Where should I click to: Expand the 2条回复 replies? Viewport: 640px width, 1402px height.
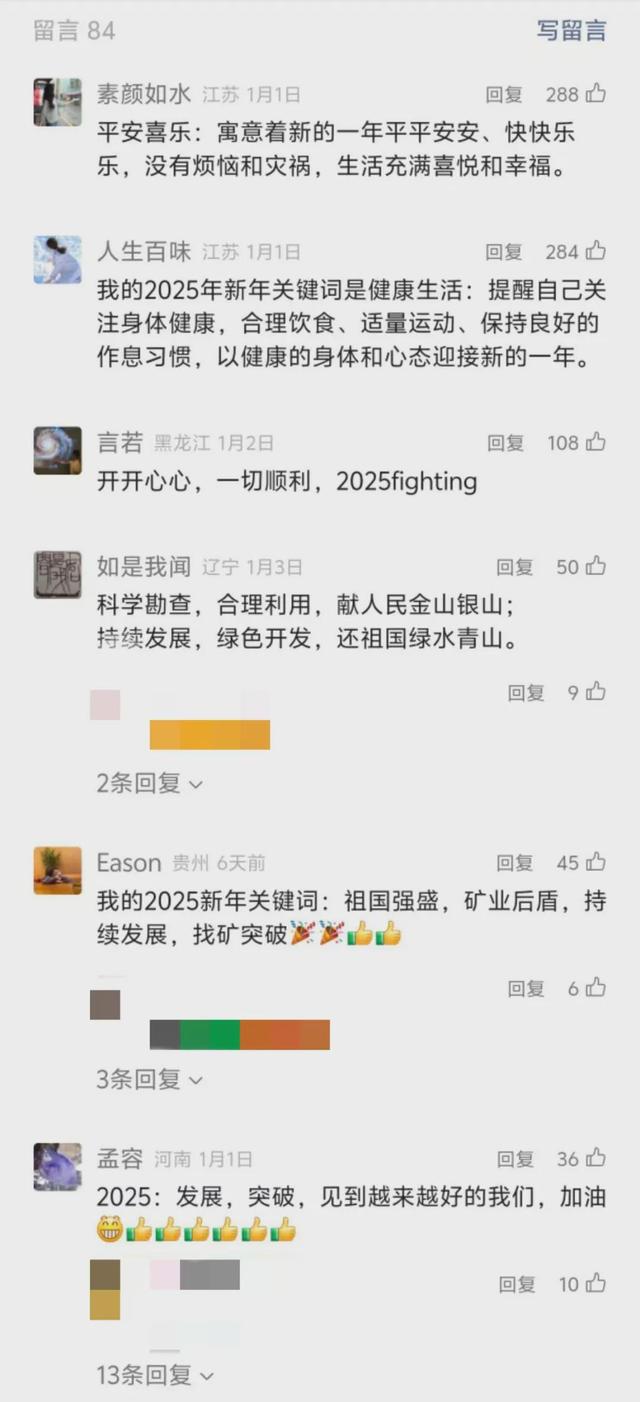coord(150,784)
